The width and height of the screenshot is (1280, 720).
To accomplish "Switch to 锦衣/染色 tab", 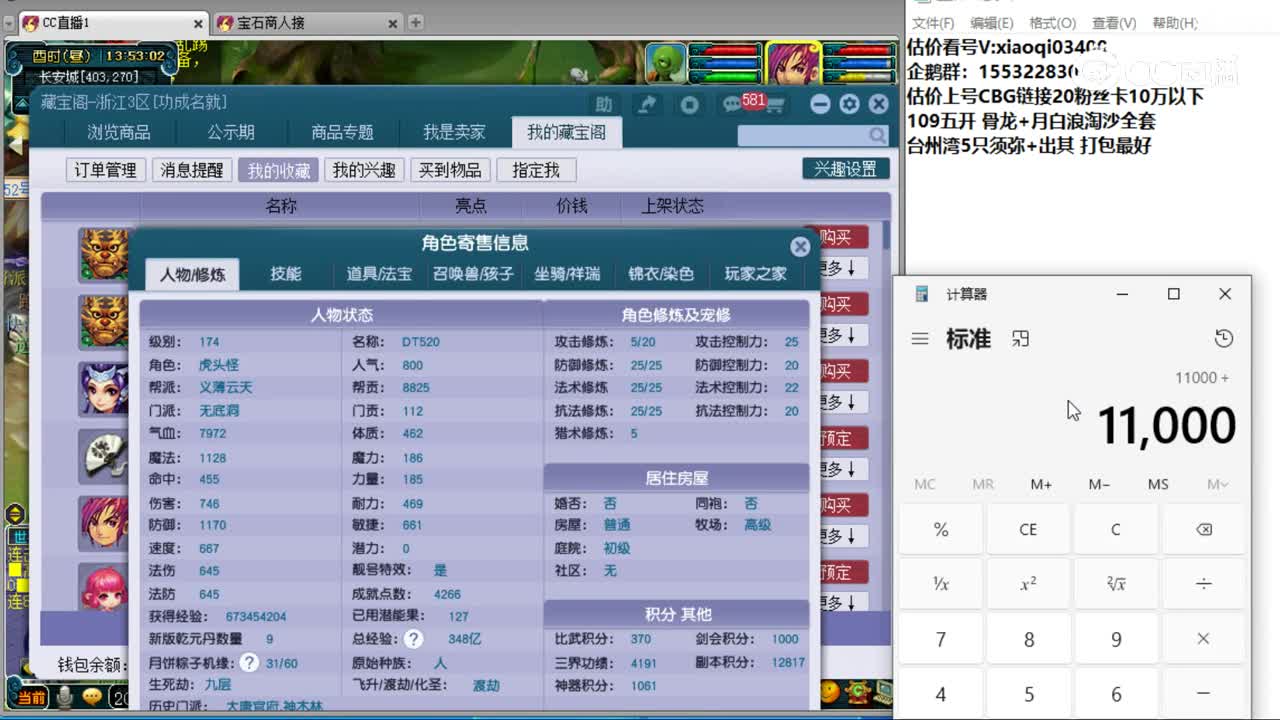I will (660, 274).
